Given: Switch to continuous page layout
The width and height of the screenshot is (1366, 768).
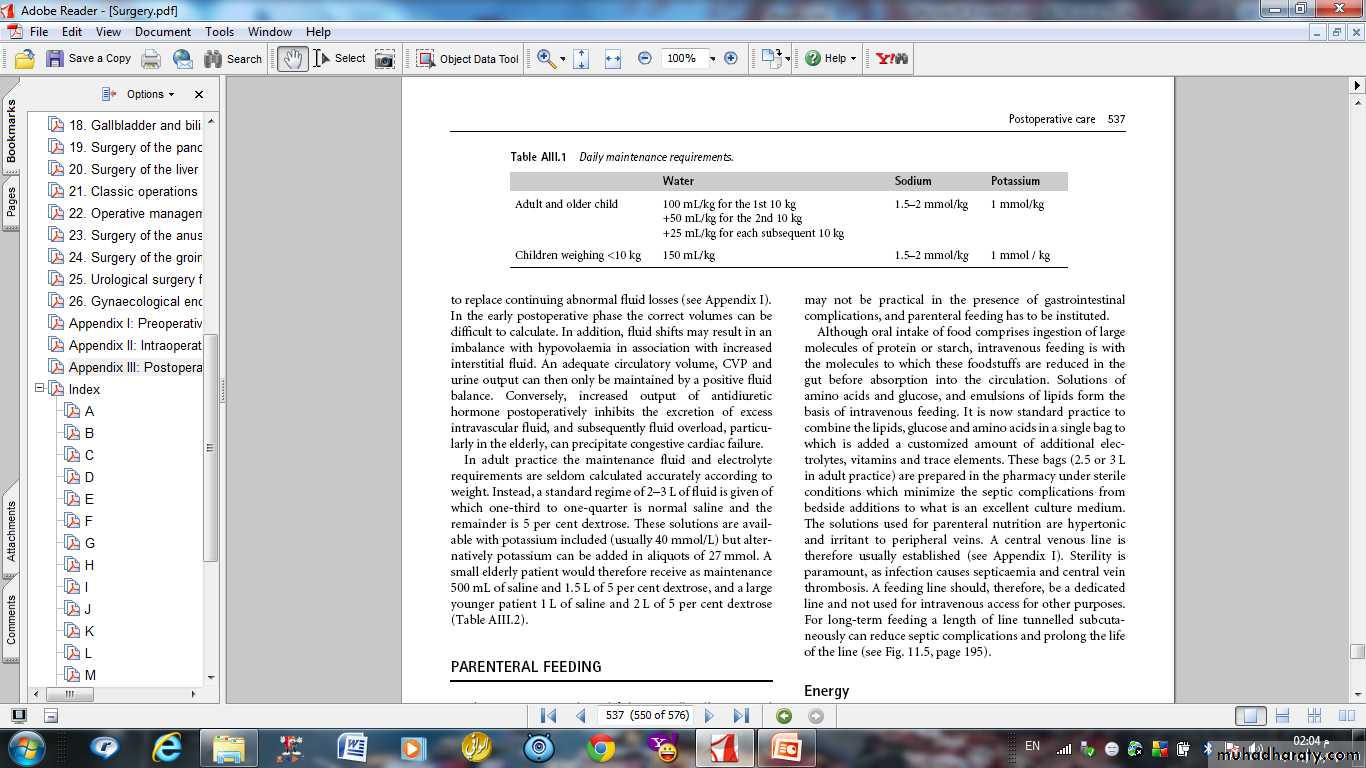Looking at the screenshot, I should tap(1282, 716).
